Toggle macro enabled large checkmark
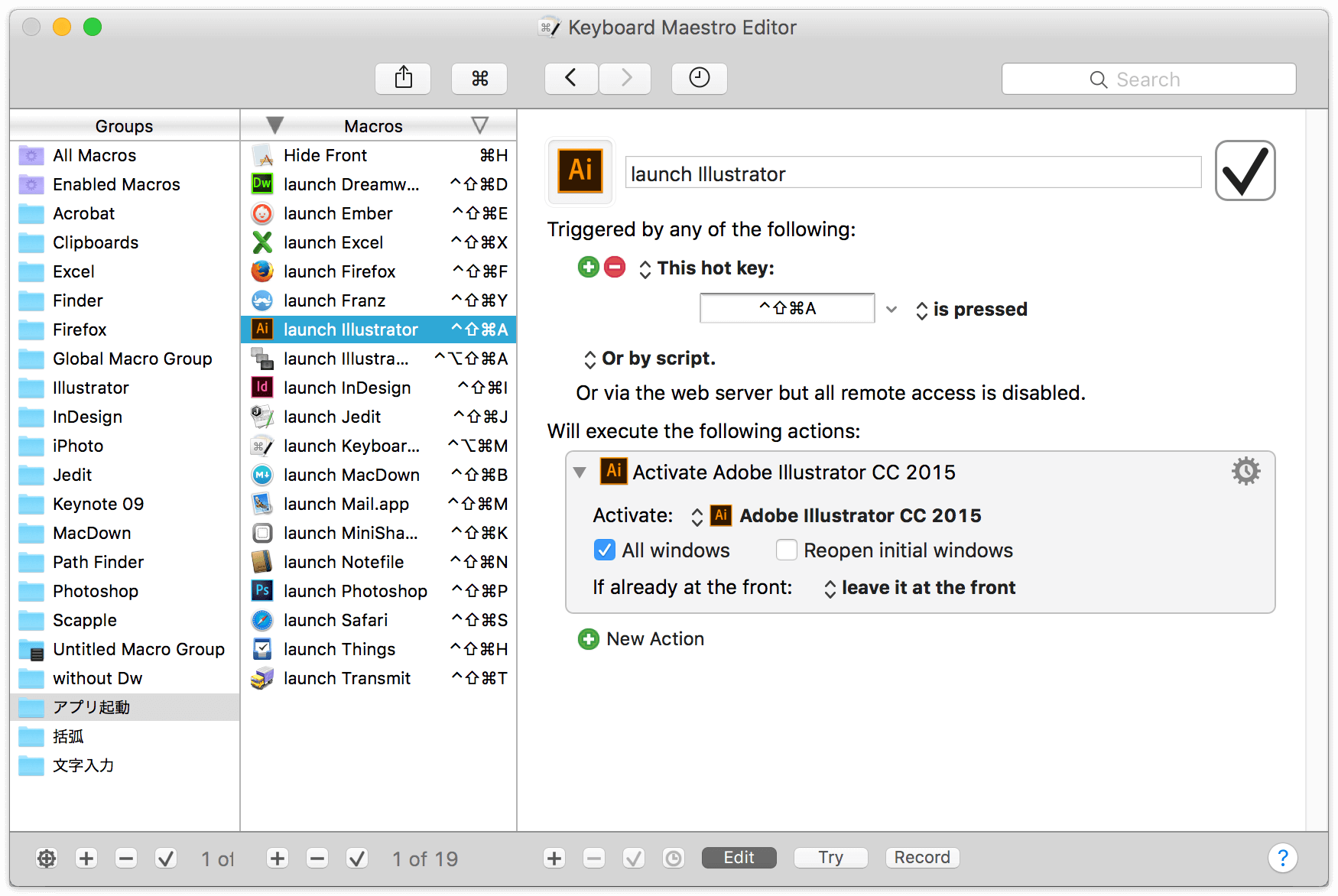Screen dimensions: 1338x896 (1245, 170)
